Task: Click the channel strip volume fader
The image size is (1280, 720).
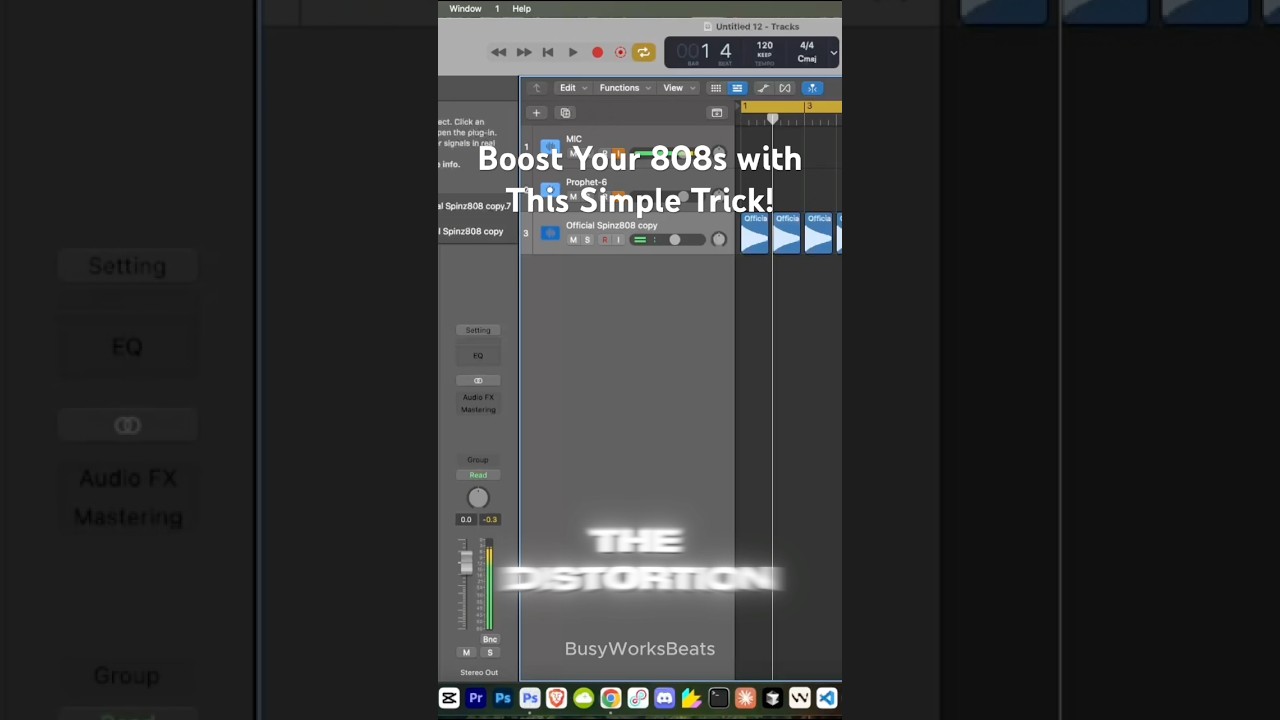Action: (x=466, y=563)
